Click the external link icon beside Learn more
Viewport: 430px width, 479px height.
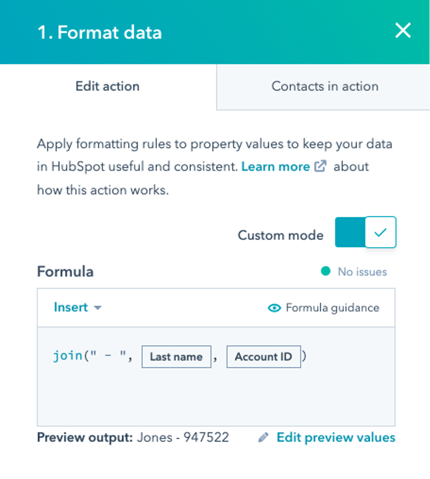tap(320, 166)
